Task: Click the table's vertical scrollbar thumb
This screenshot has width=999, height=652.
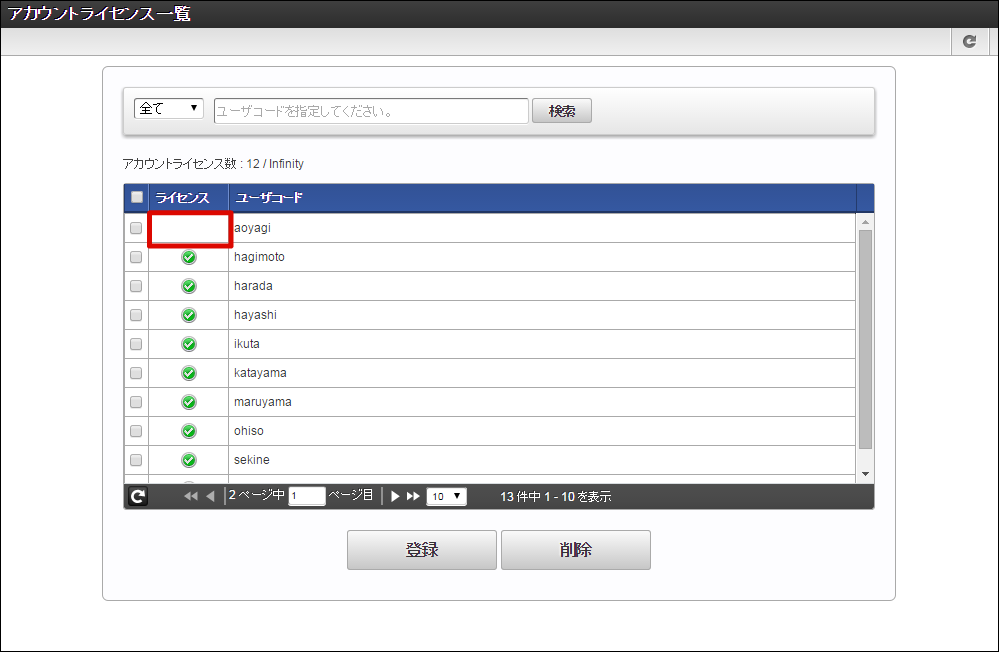Action: point(865,339)
